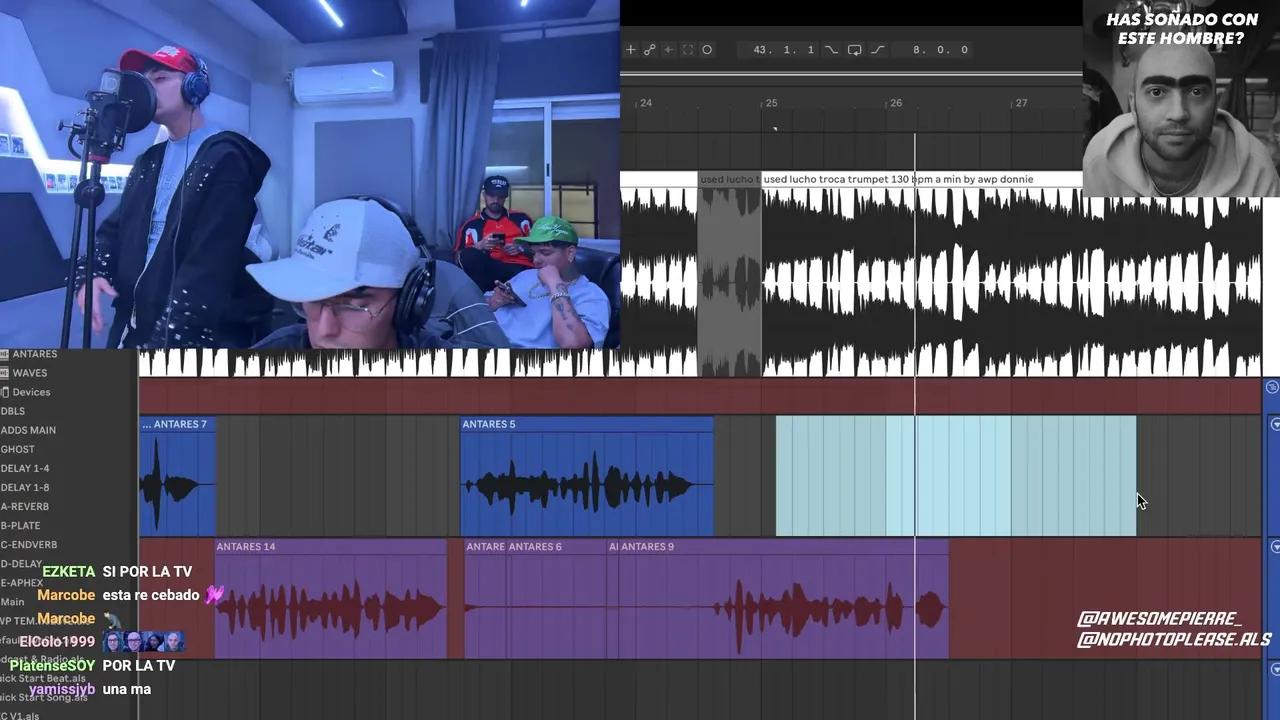Click bar 26 on the timeline ruler

coord(896,103)
